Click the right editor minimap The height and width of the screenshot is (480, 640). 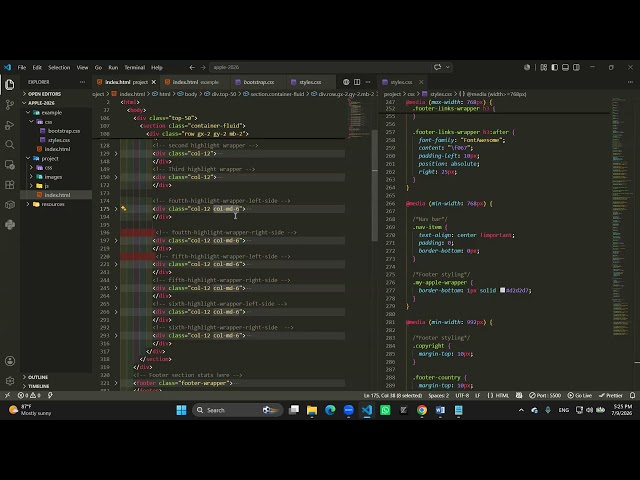pyautogui.click(x=620, y=216)
